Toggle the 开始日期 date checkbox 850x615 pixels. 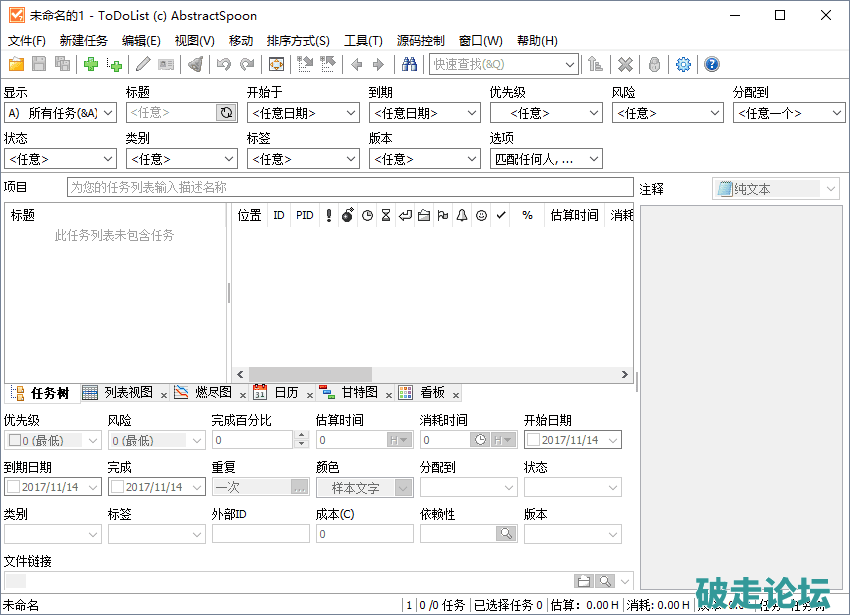pos(534,440)
